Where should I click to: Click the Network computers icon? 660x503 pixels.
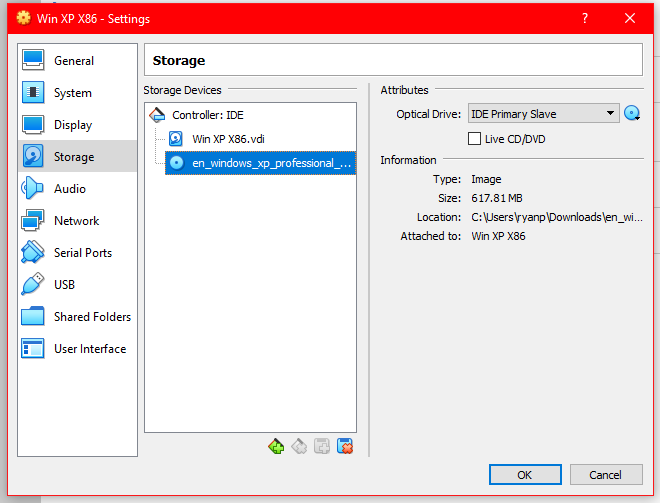click(32, 220)
